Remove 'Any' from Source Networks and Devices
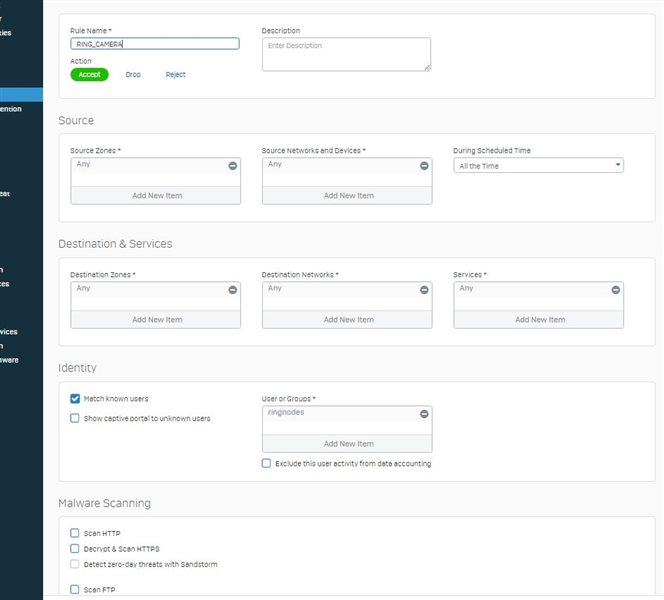 pyautogui.click(x=424, y=166)
